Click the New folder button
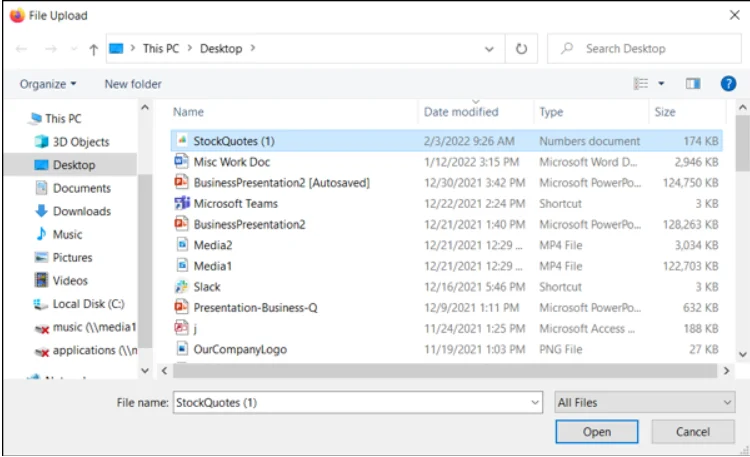 pos(133,84)
